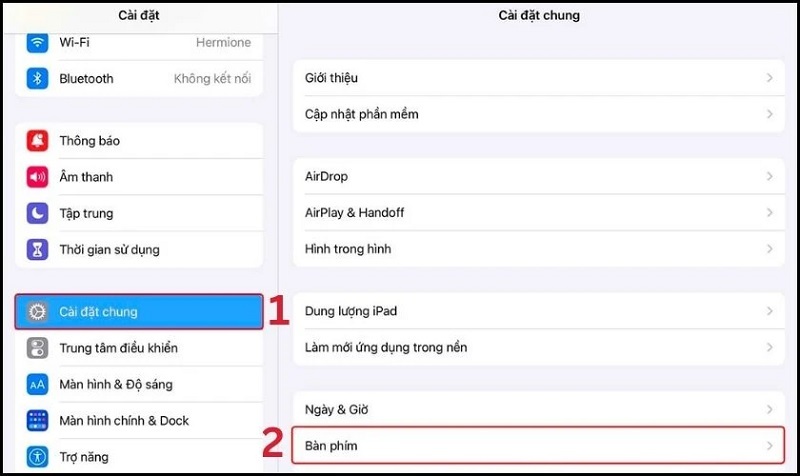Viewport: 800px width, 476px height.
Task: Expand Giới thiệu with its chevron
Action: [x=769, y=78]
